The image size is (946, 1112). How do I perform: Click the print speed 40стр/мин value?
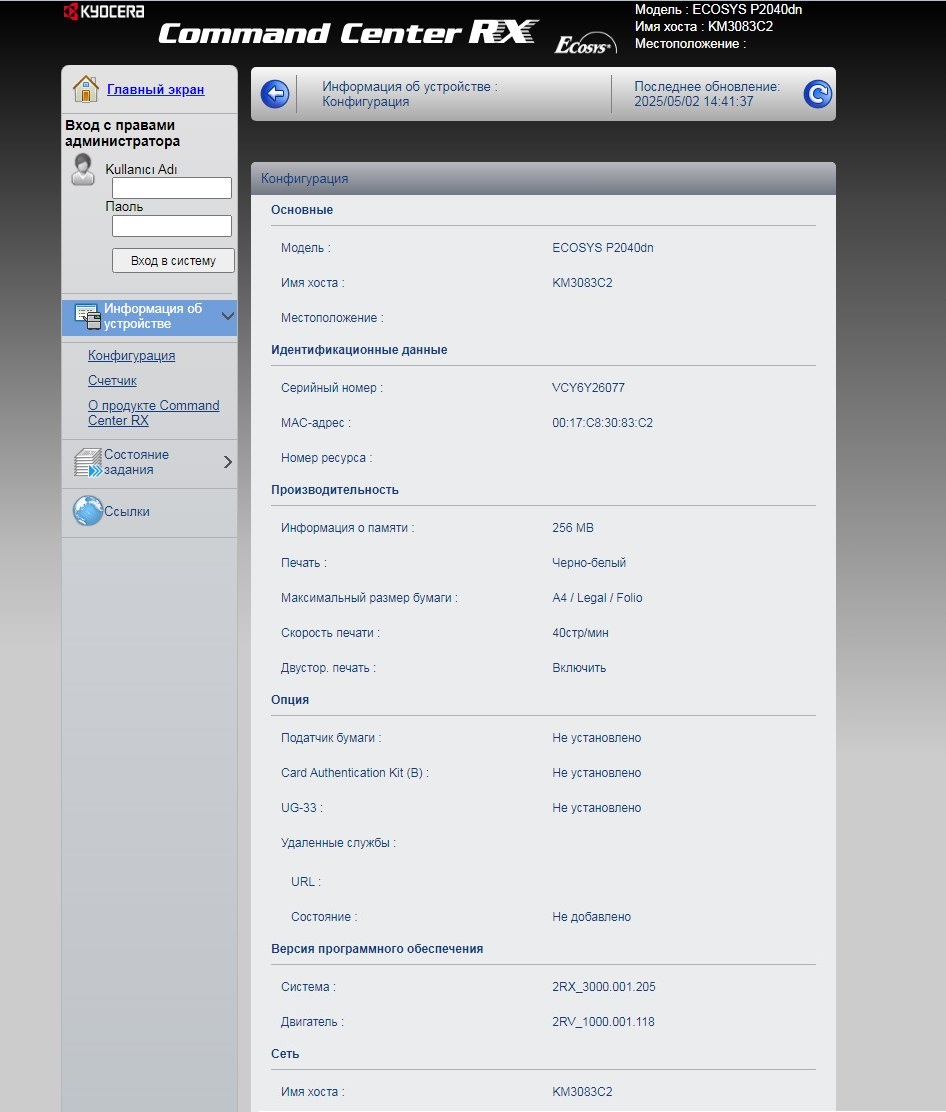coord(580,633)
